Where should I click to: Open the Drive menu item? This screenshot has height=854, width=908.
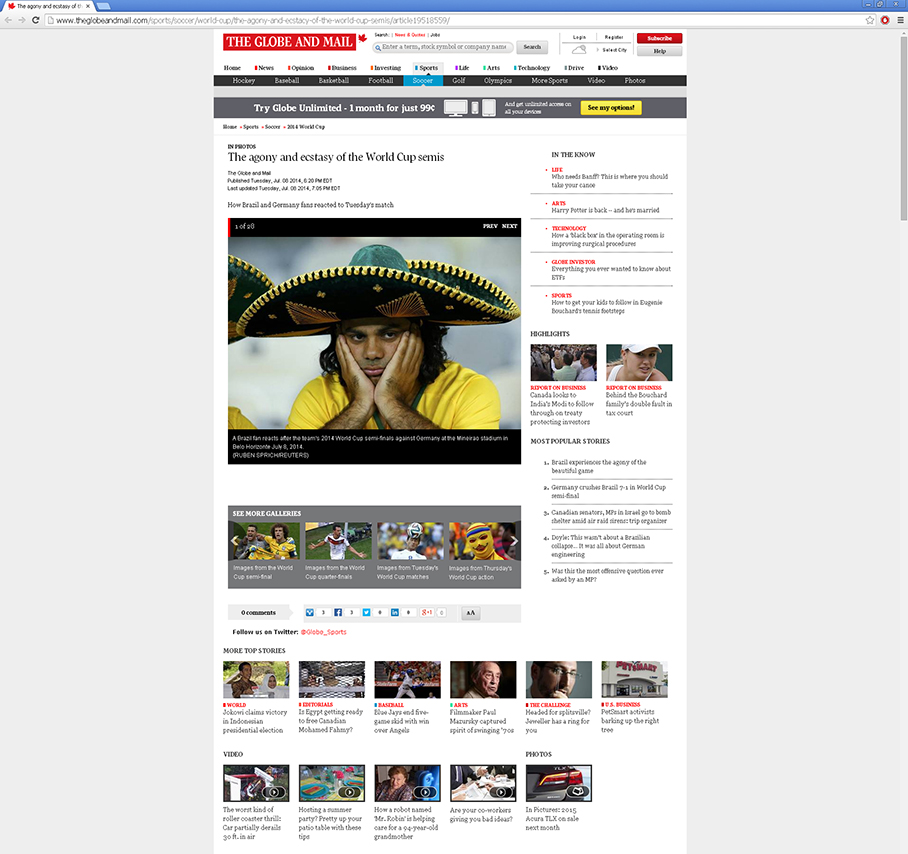574,68
